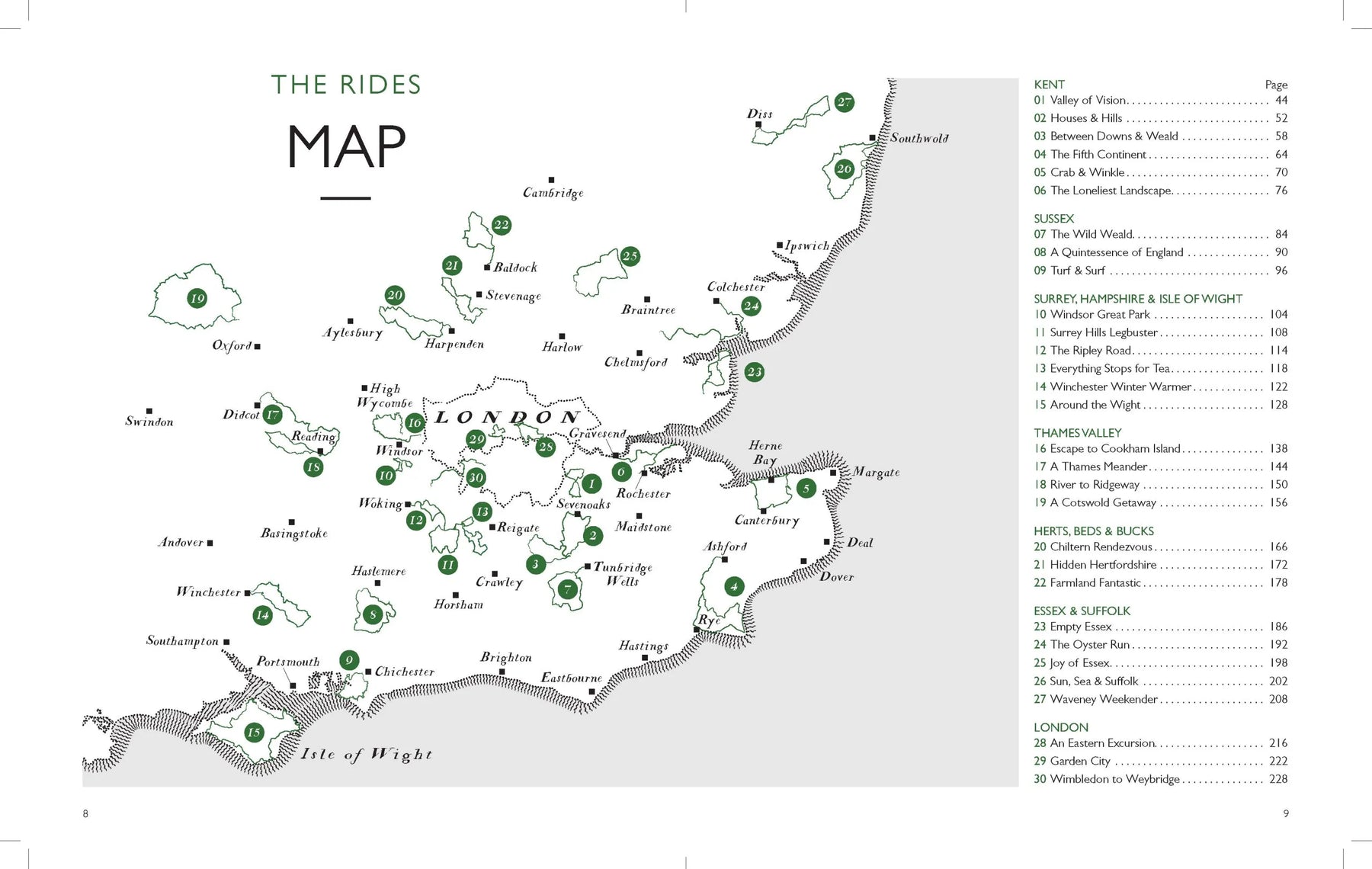Select 'Crab & Winkle' index entry
This screenshot has height=869, width=1372.
pyautogui.click(x=1161, y=173)
